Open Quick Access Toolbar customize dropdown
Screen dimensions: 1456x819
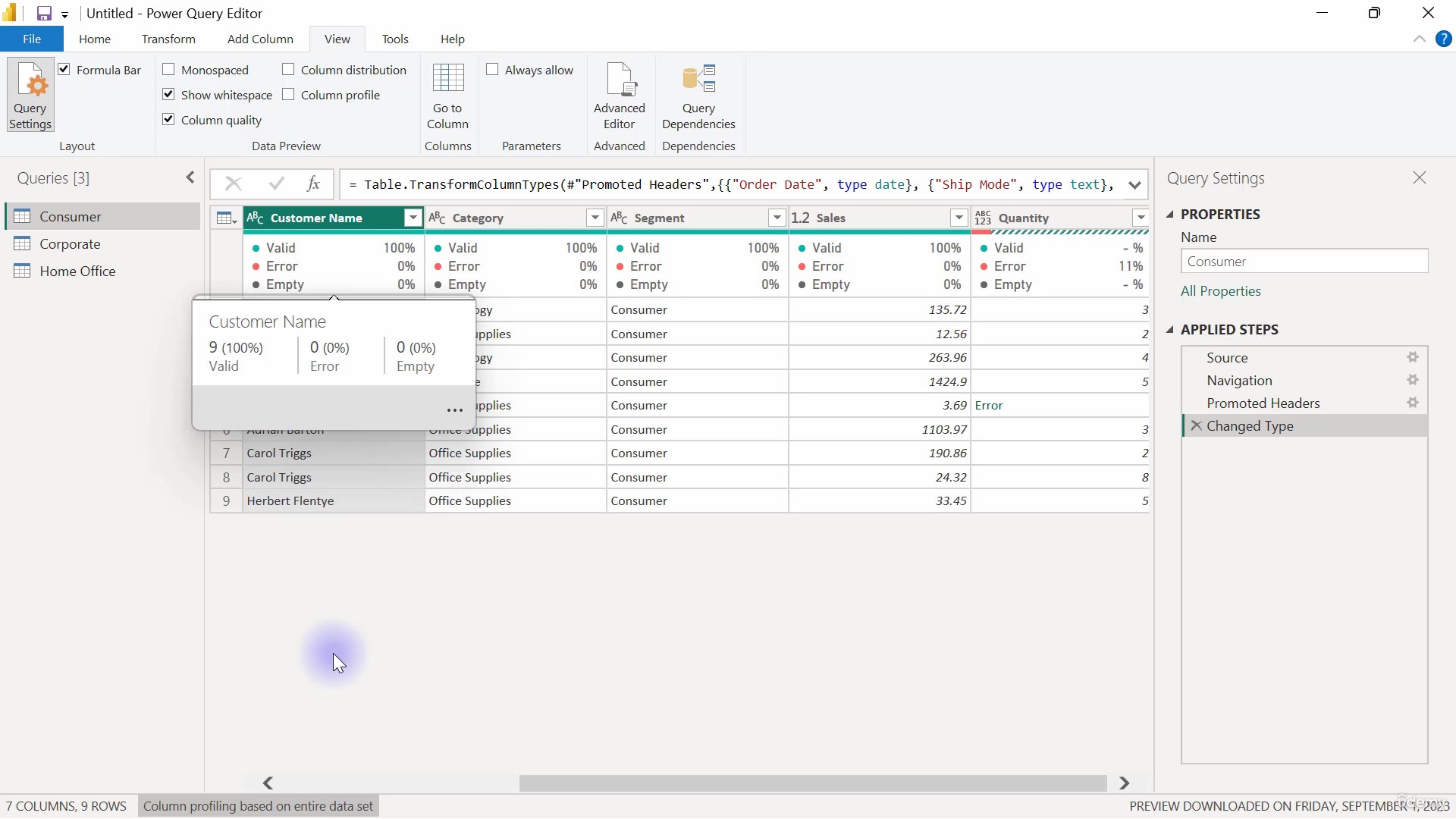pyautogui.click(x=64, y=14)
